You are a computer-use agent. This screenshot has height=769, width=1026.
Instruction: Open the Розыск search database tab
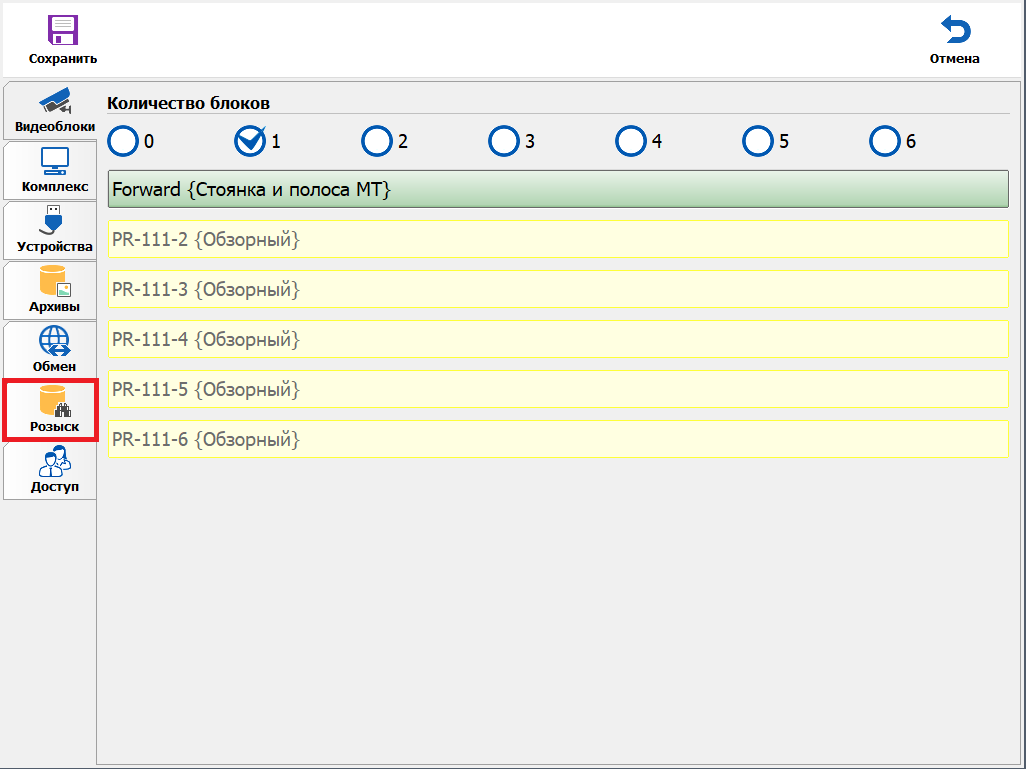[54, 410]
